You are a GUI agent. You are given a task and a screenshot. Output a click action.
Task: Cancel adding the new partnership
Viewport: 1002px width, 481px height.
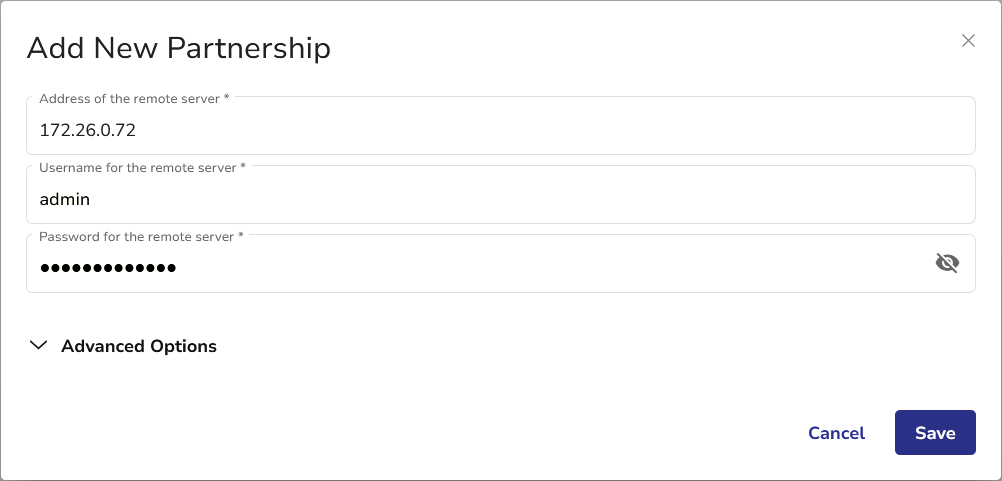click(836, 433)
